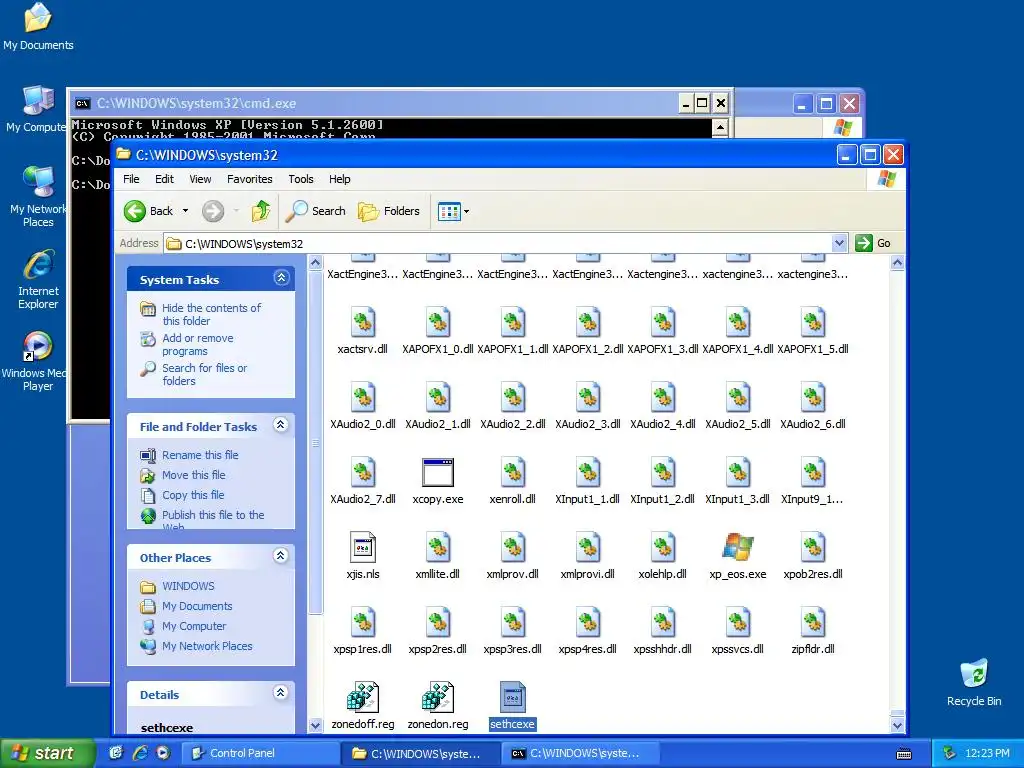The image size is (1024, 768).
Task: Open the Back button history dropdown arrow
Action: click(x=185, y=211)
